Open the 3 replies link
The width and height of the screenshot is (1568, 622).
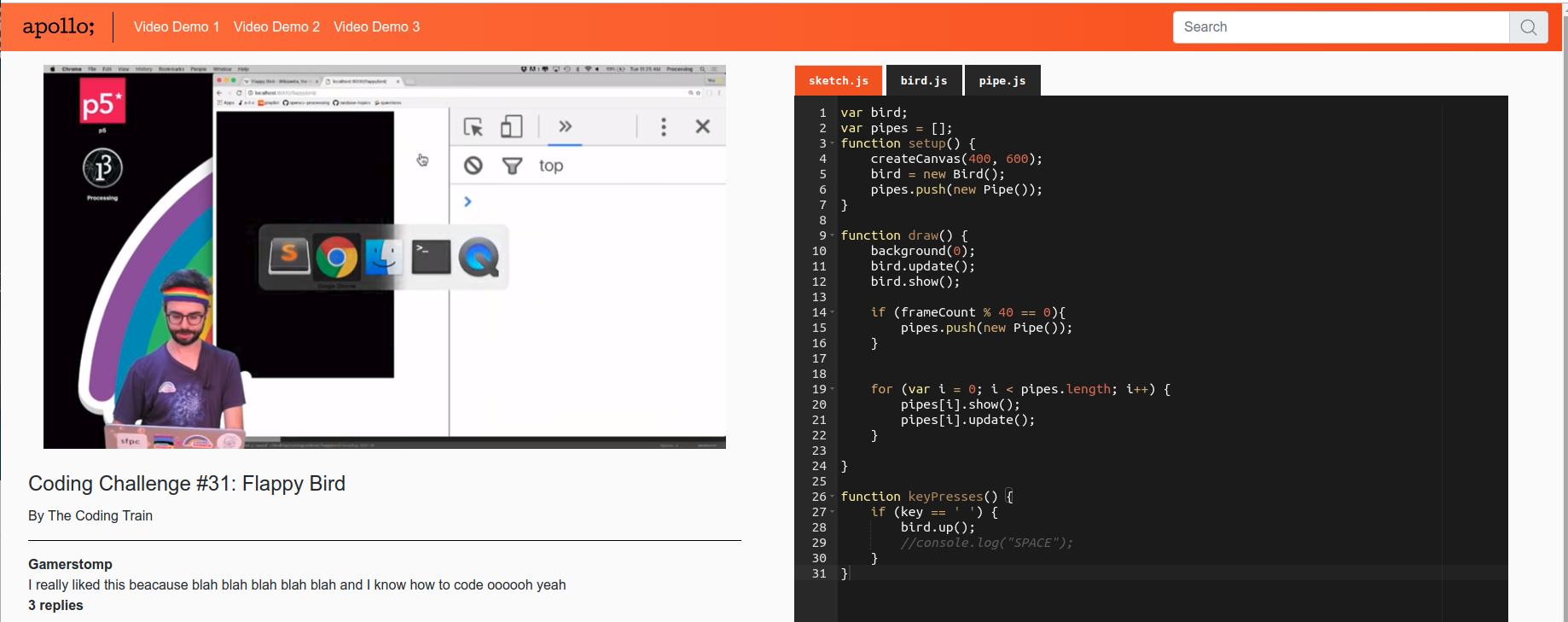click(55, 605)
